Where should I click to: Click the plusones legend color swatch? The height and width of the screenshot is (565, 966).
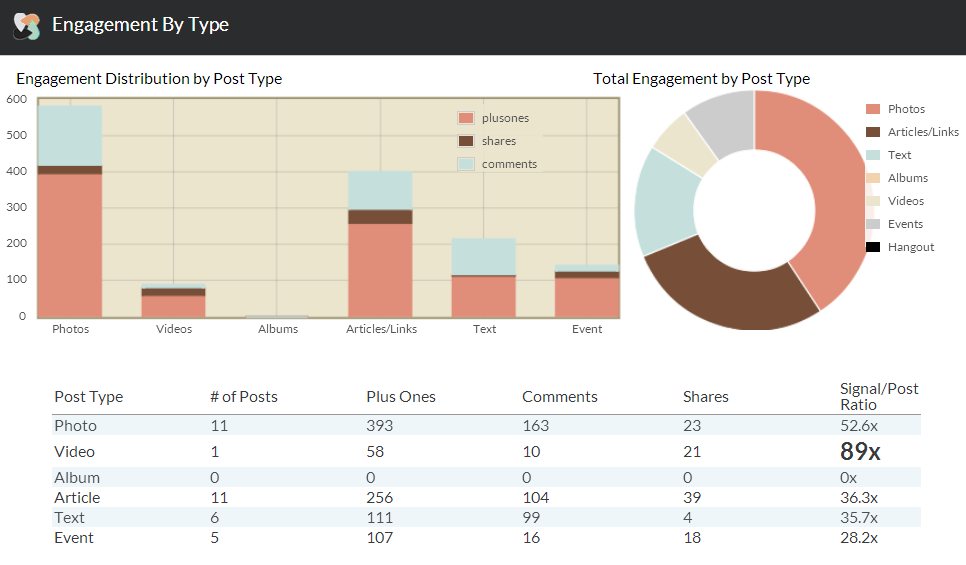pos(466,118)
